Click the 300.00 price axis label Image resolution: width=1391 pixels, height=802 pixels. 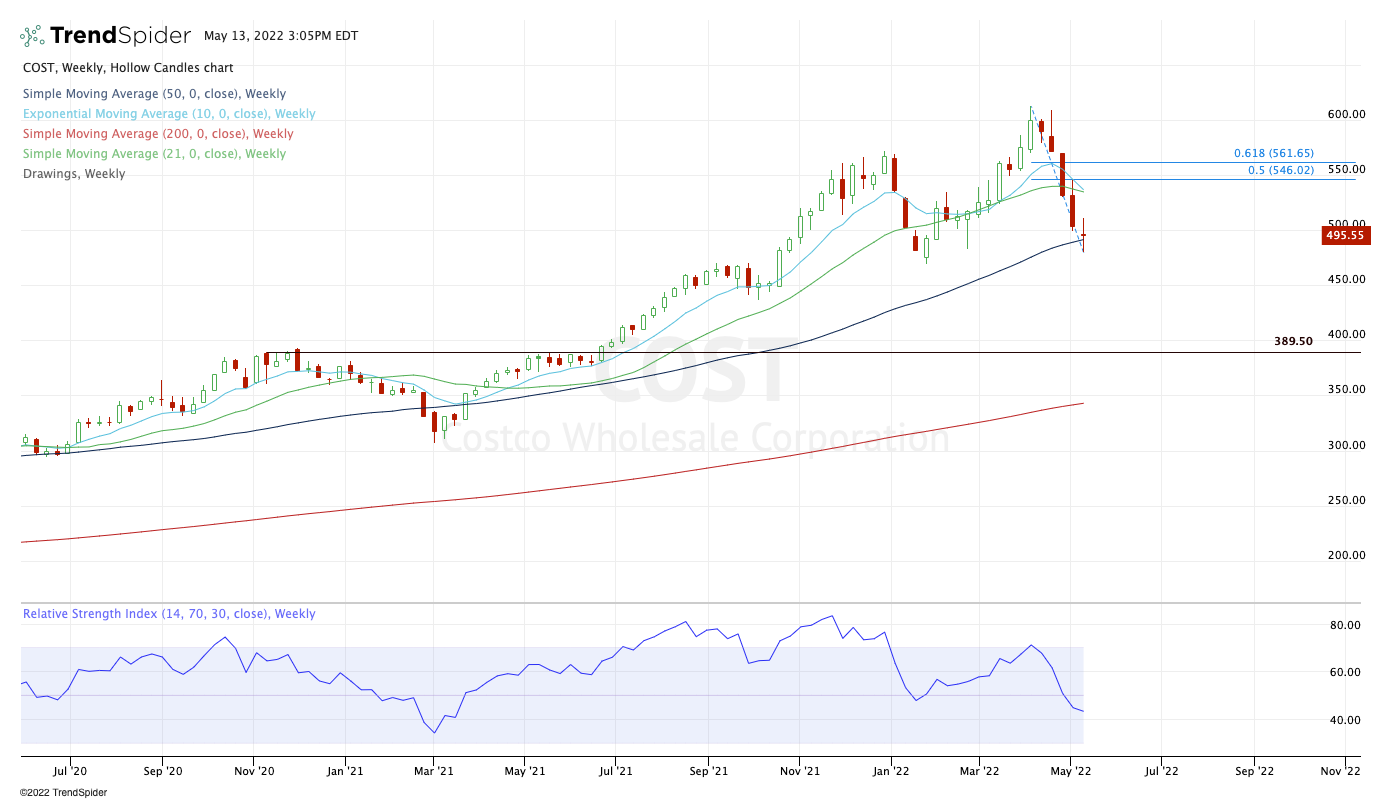1346,445
